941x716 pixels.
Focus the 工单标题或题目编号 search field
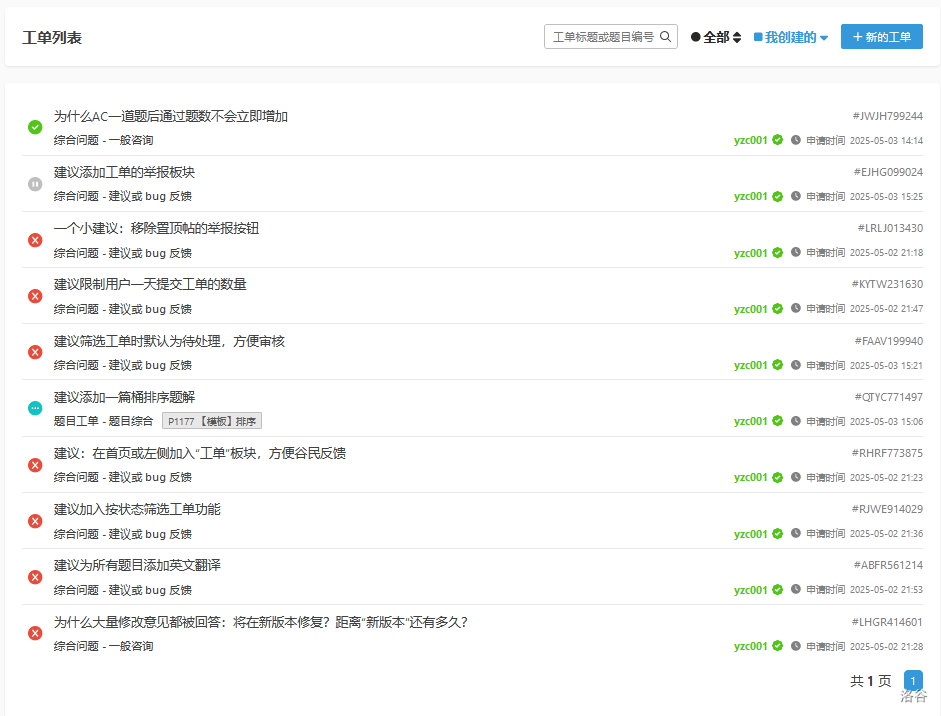(x=603, y=37)
